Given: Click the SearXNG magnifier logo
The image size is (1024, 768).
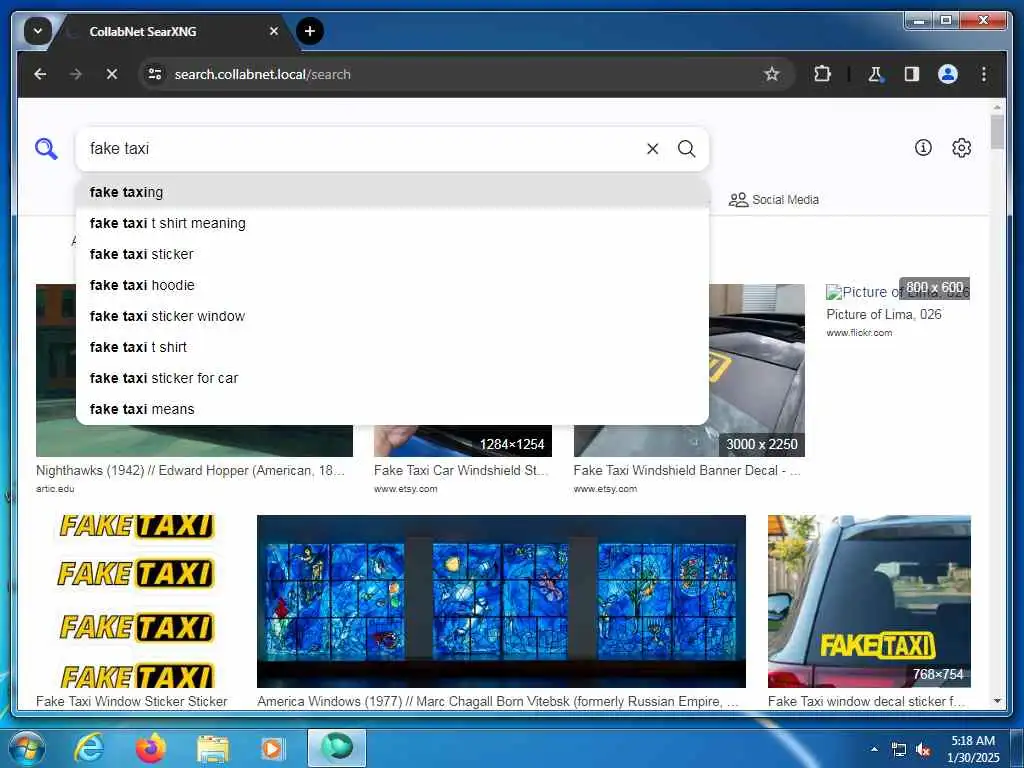Looking at the screenshot, I should coord(46,149).
